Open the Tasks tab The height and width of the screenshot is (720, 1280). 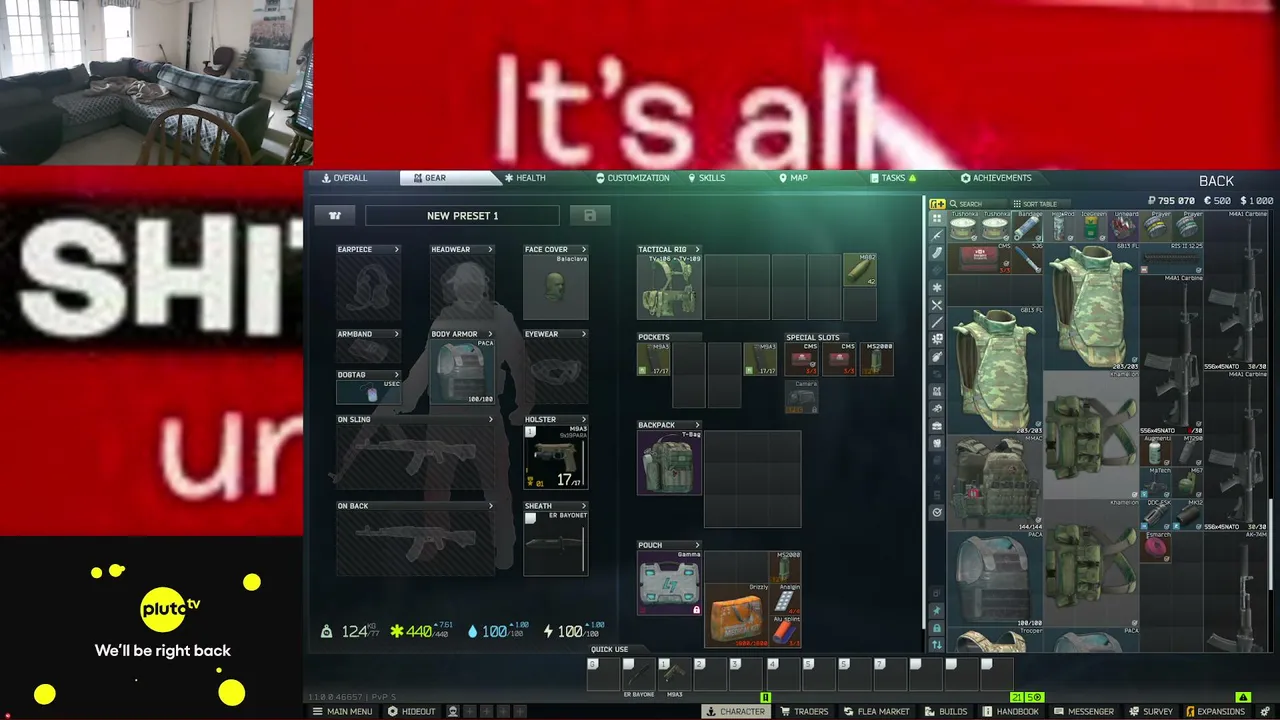893,178
